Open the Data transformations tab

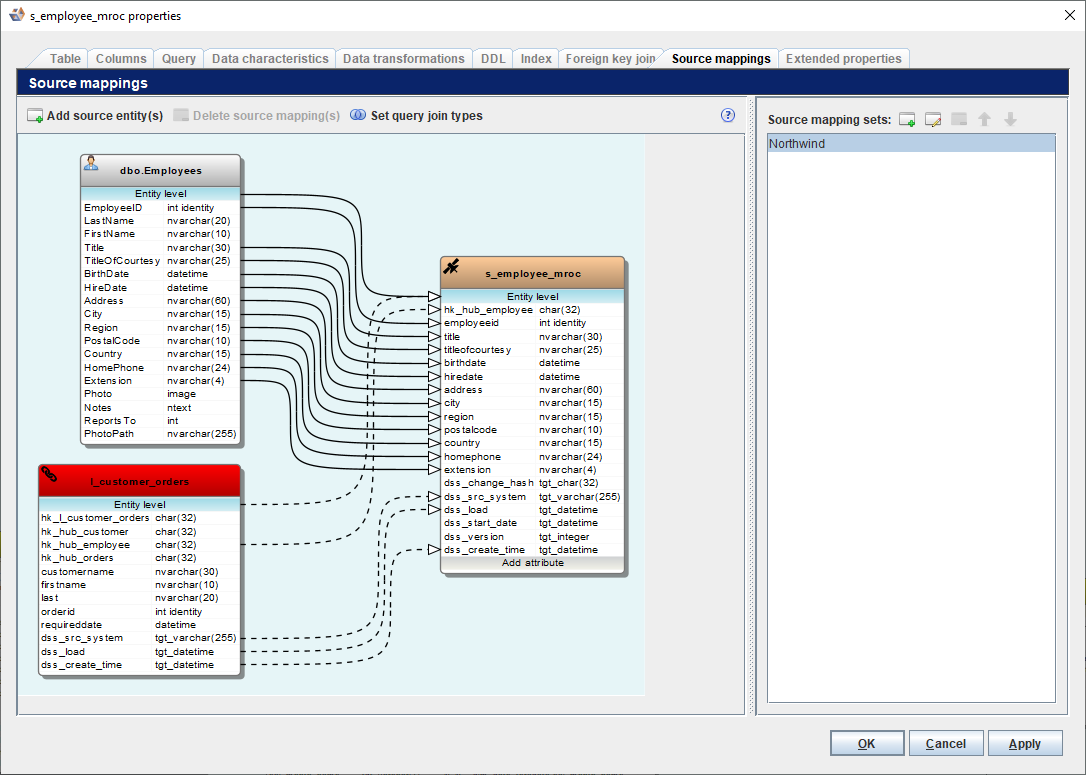click(x=403, y=59)
